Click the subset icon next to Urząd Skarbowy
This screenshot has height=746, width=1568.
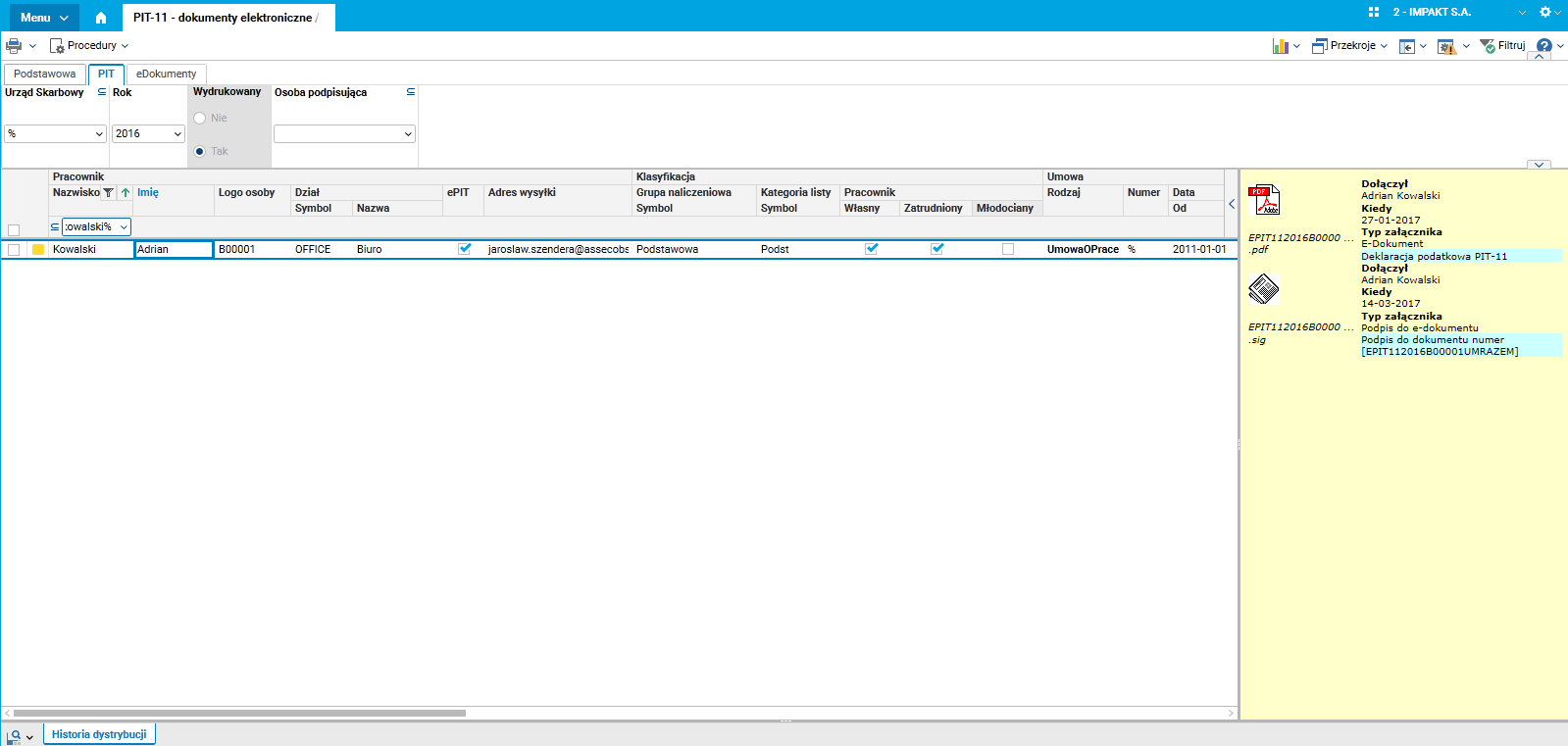[x=102, y=92]
